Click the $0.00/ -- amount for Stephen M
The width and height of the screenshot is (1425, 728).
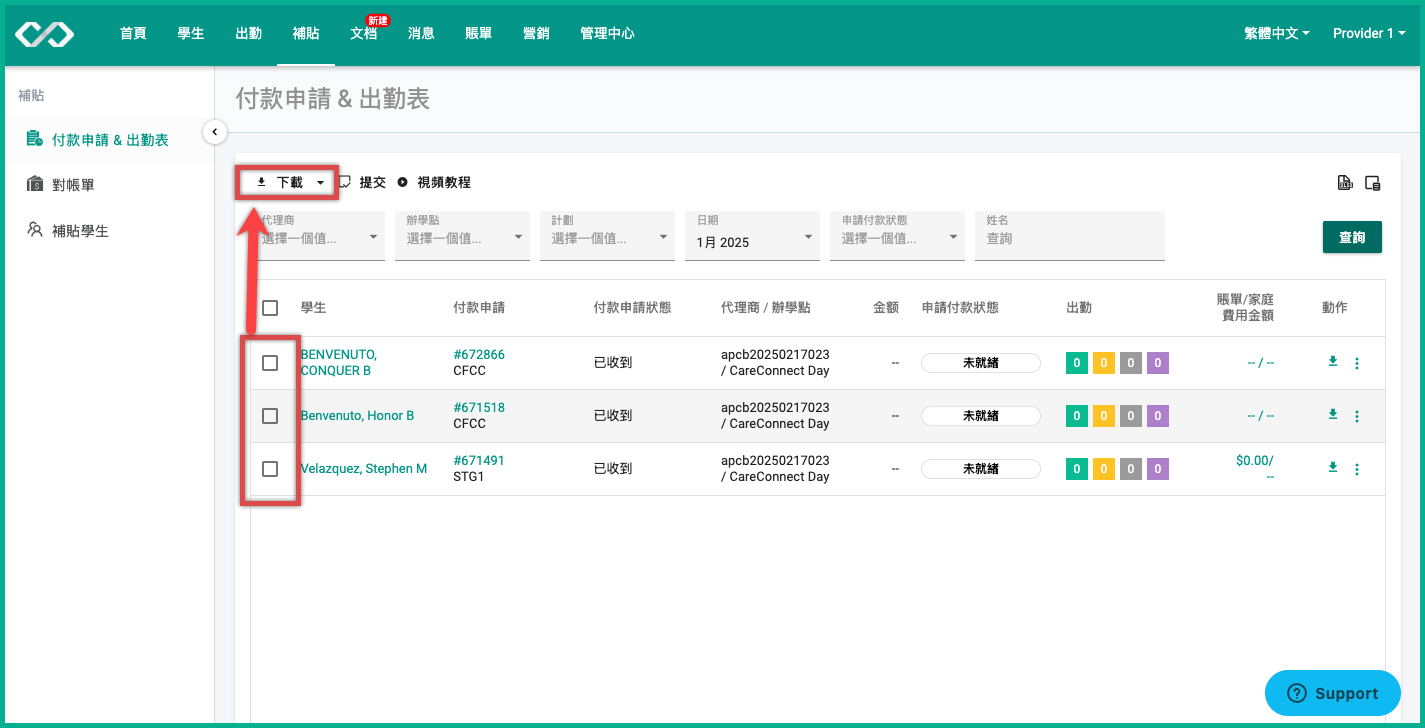click(x=1255, y=469)
